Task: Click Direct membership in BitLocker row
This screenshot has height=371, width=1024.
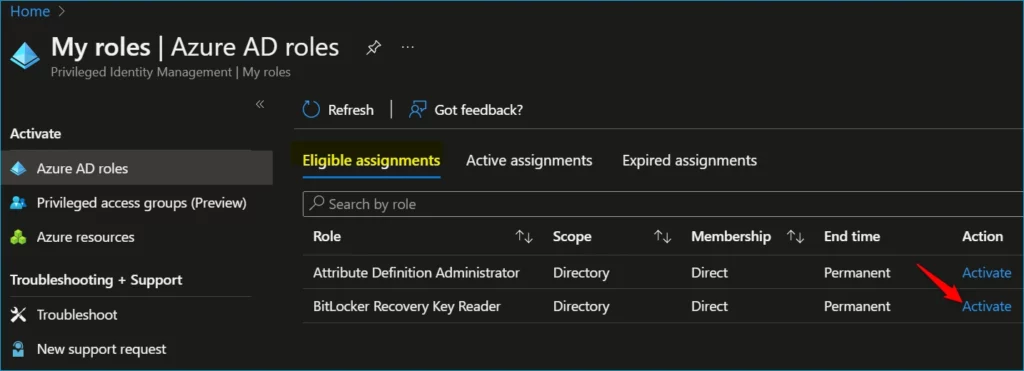Action: [709, 306]
